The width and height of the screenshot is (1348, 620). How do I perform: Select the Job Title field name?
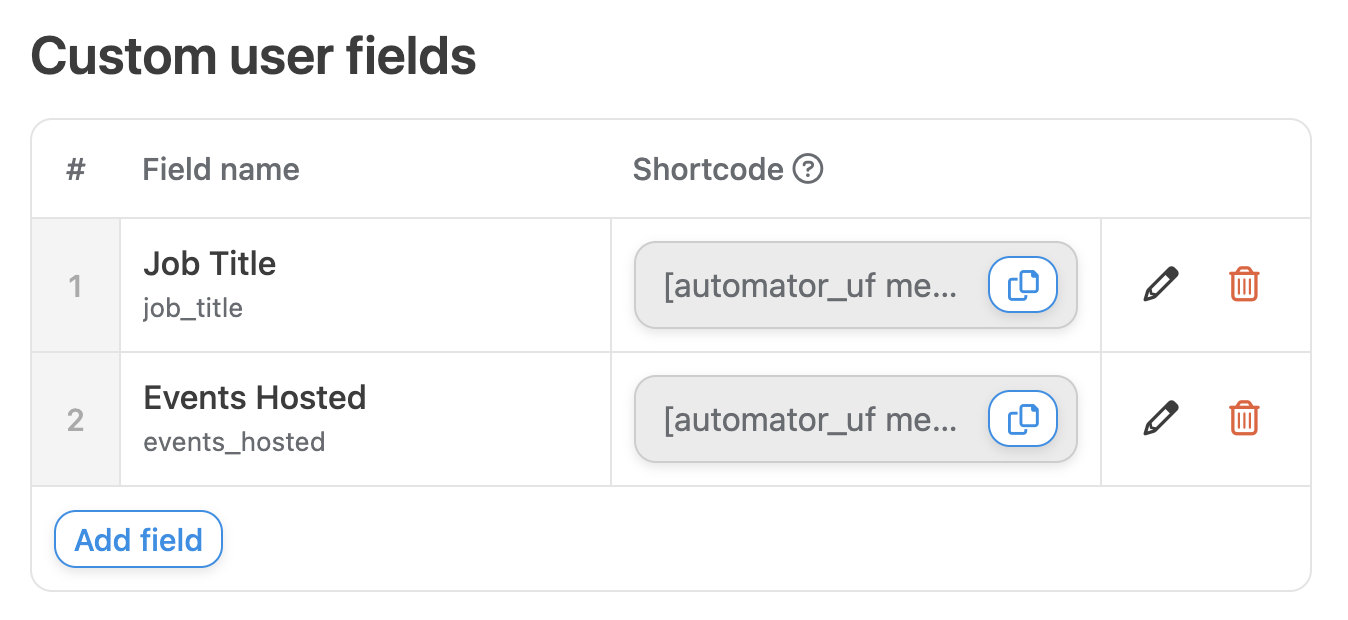click(209, 264)
